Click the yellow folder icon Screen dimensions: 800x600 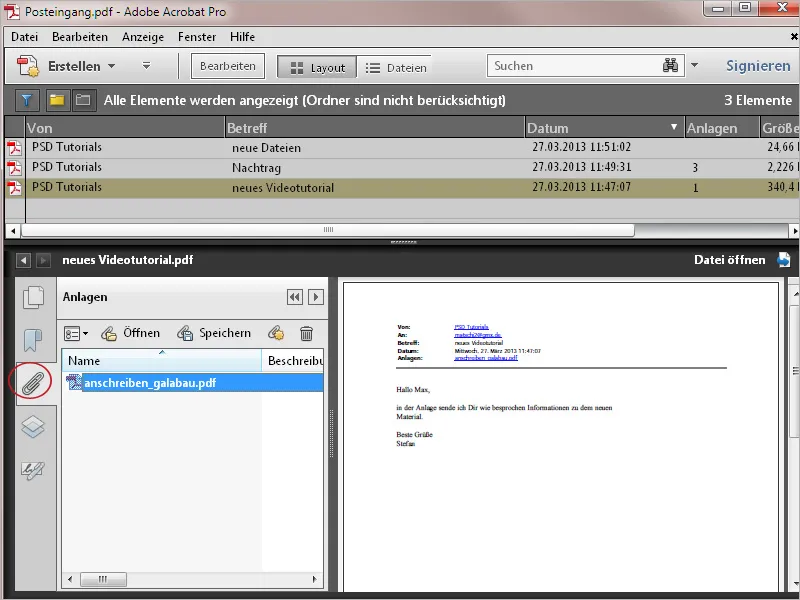(57, 100)
